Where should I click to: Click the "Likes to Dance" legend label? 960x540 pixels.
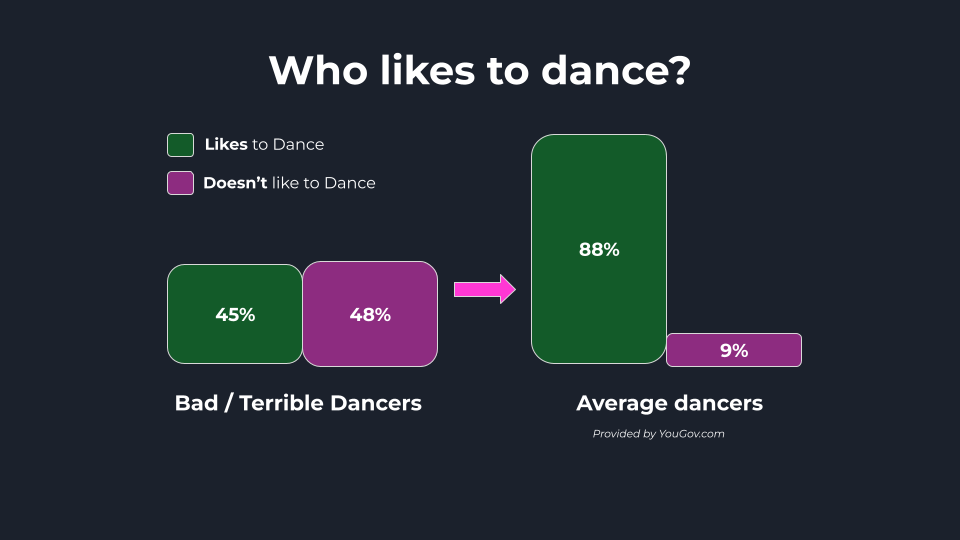coord(264,145)
